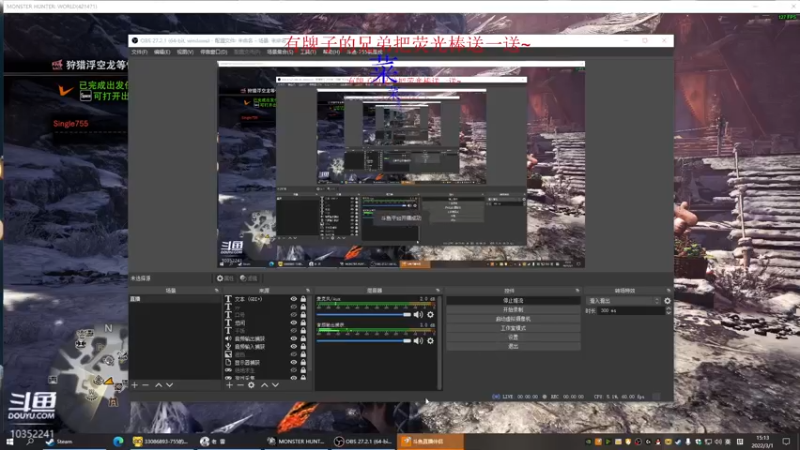Click the taskbar clock showing 15:13
The width and height of the screenshot is (800, 450).
[762, 441]
